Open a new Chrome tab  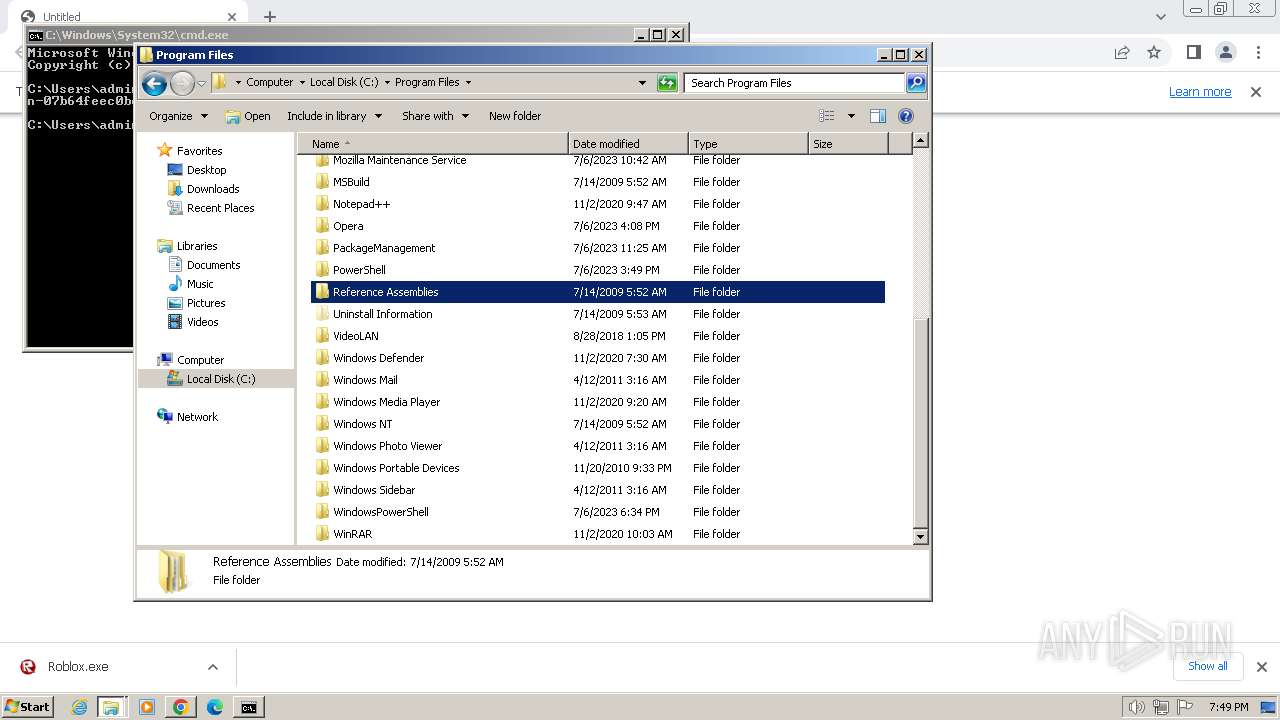(x=270, y=17)
